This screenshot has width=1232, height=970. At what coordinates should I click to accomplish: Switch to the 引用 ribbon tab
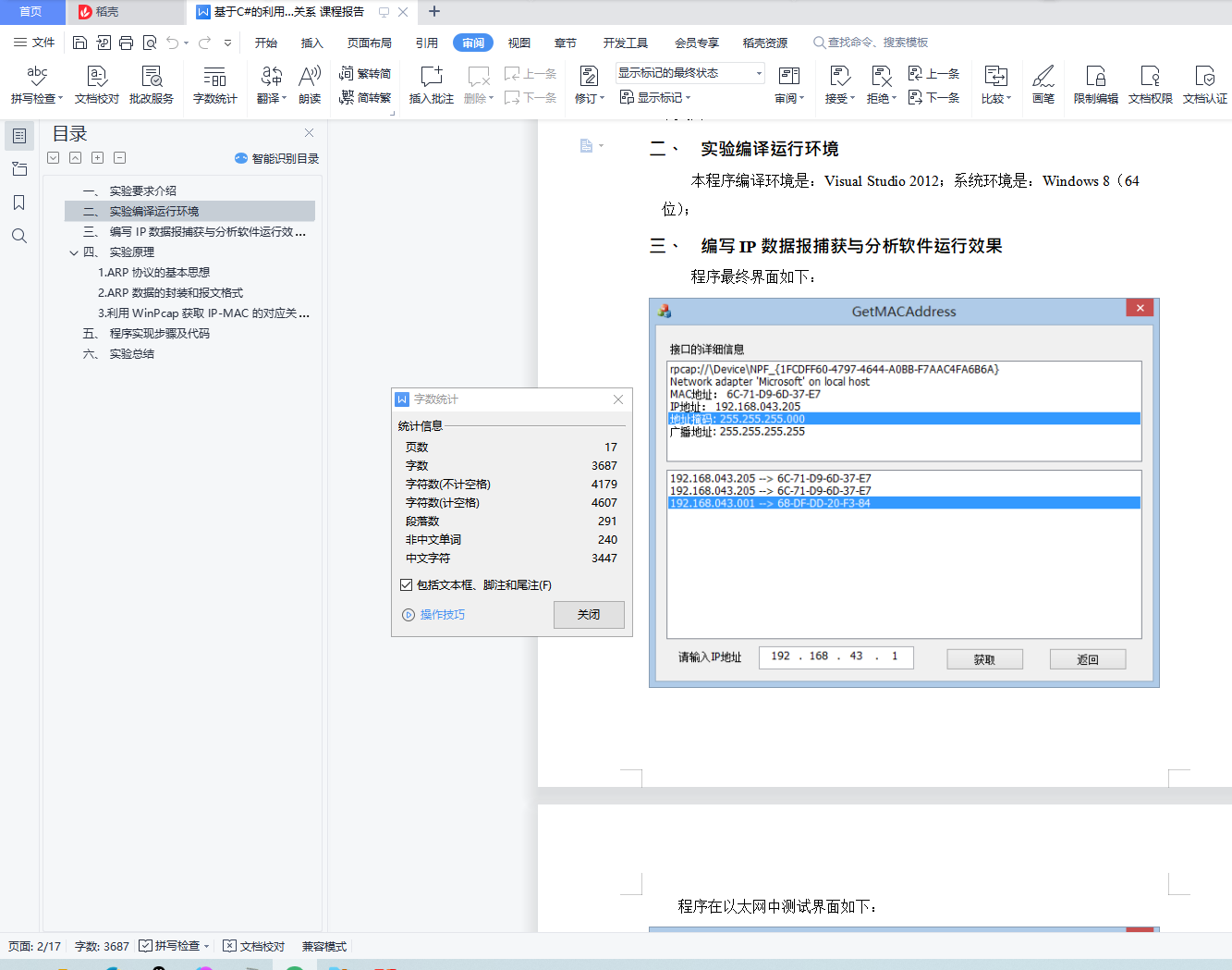click(427, 43)
